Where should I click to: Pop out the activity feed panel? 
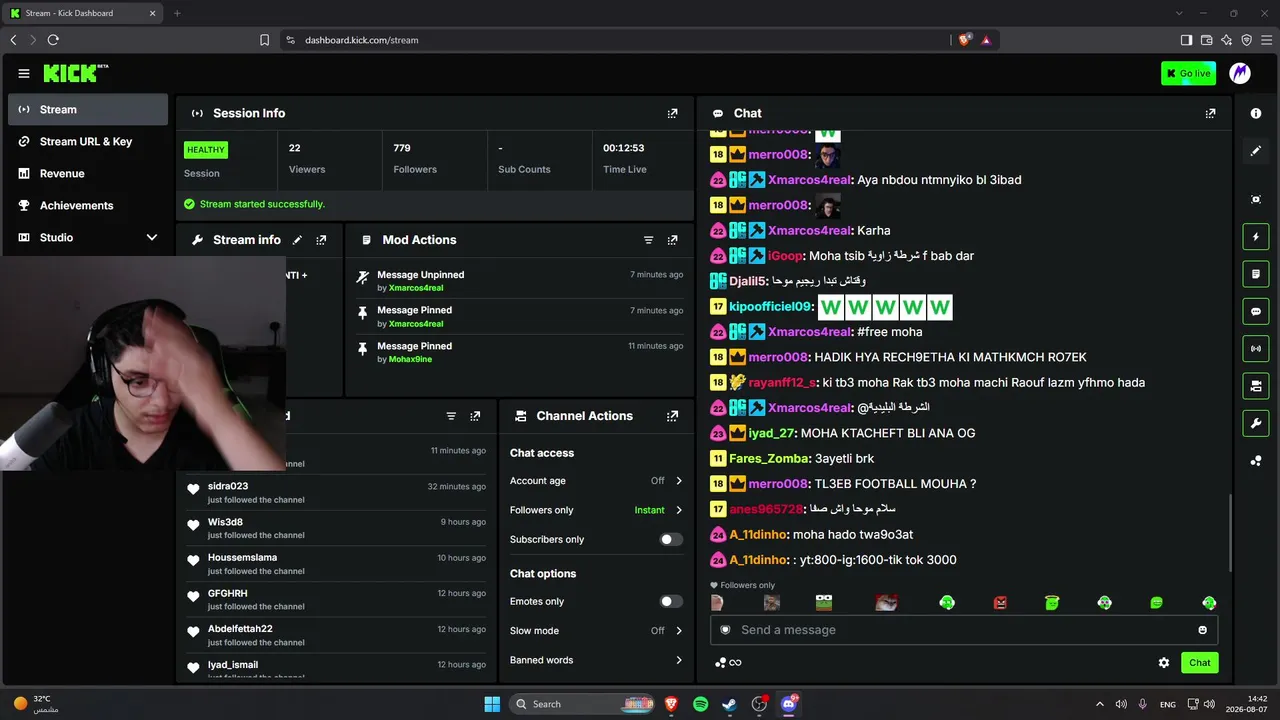pyautogui.click(x=475, y=416)
